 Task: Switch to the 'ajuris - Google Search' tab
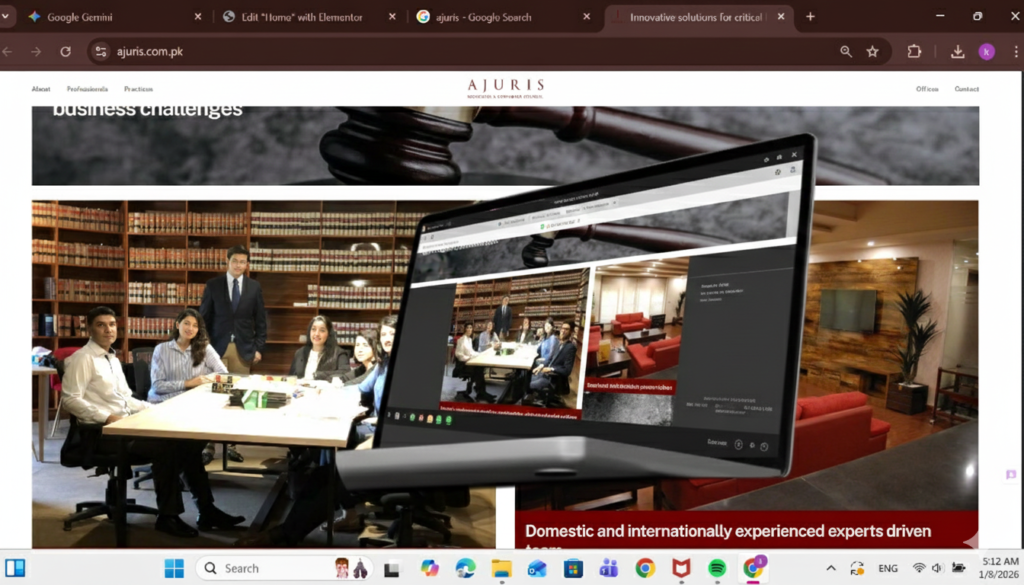click(490, 17)
